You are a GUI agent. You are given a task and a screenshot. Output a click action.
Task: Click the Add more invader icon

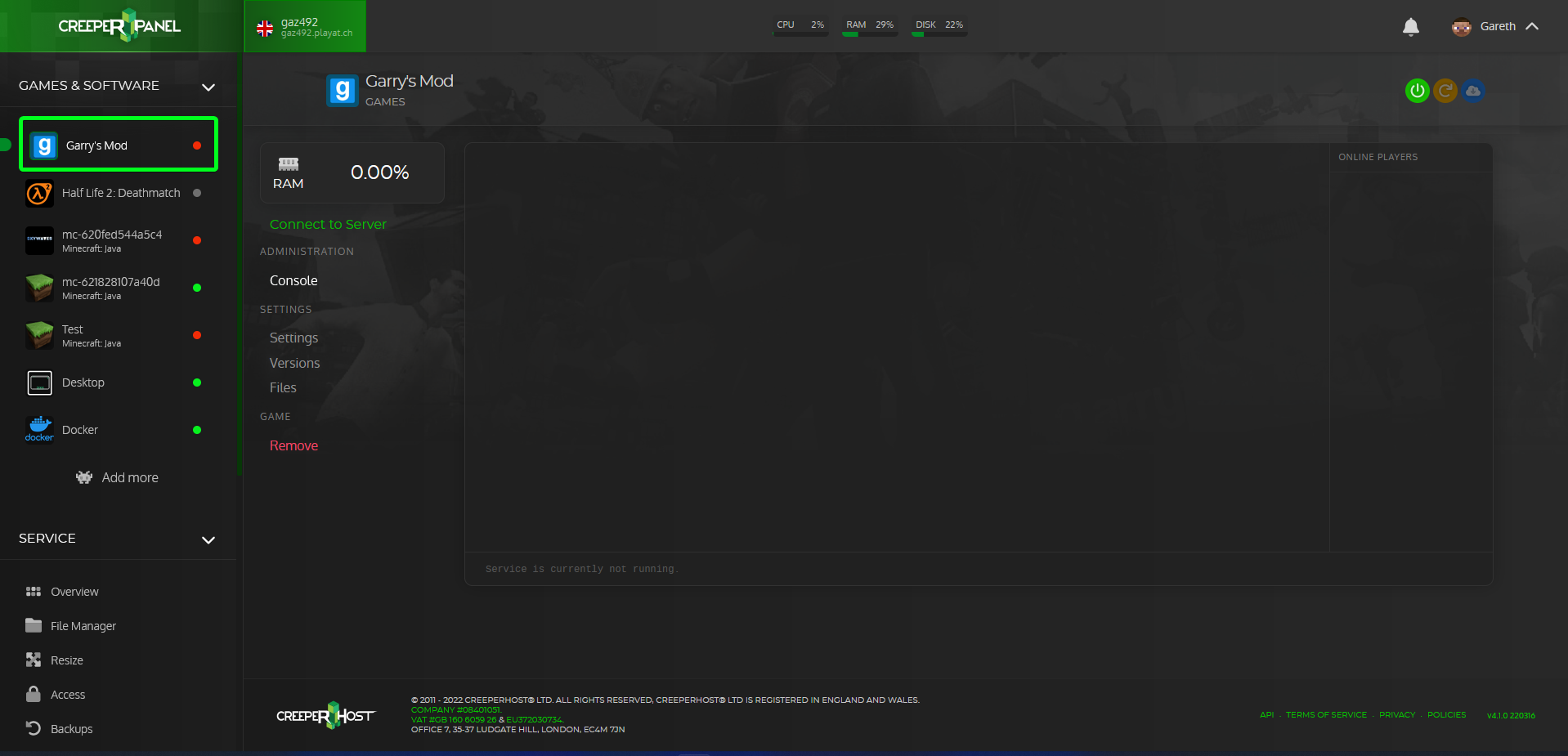pos(84,477)
